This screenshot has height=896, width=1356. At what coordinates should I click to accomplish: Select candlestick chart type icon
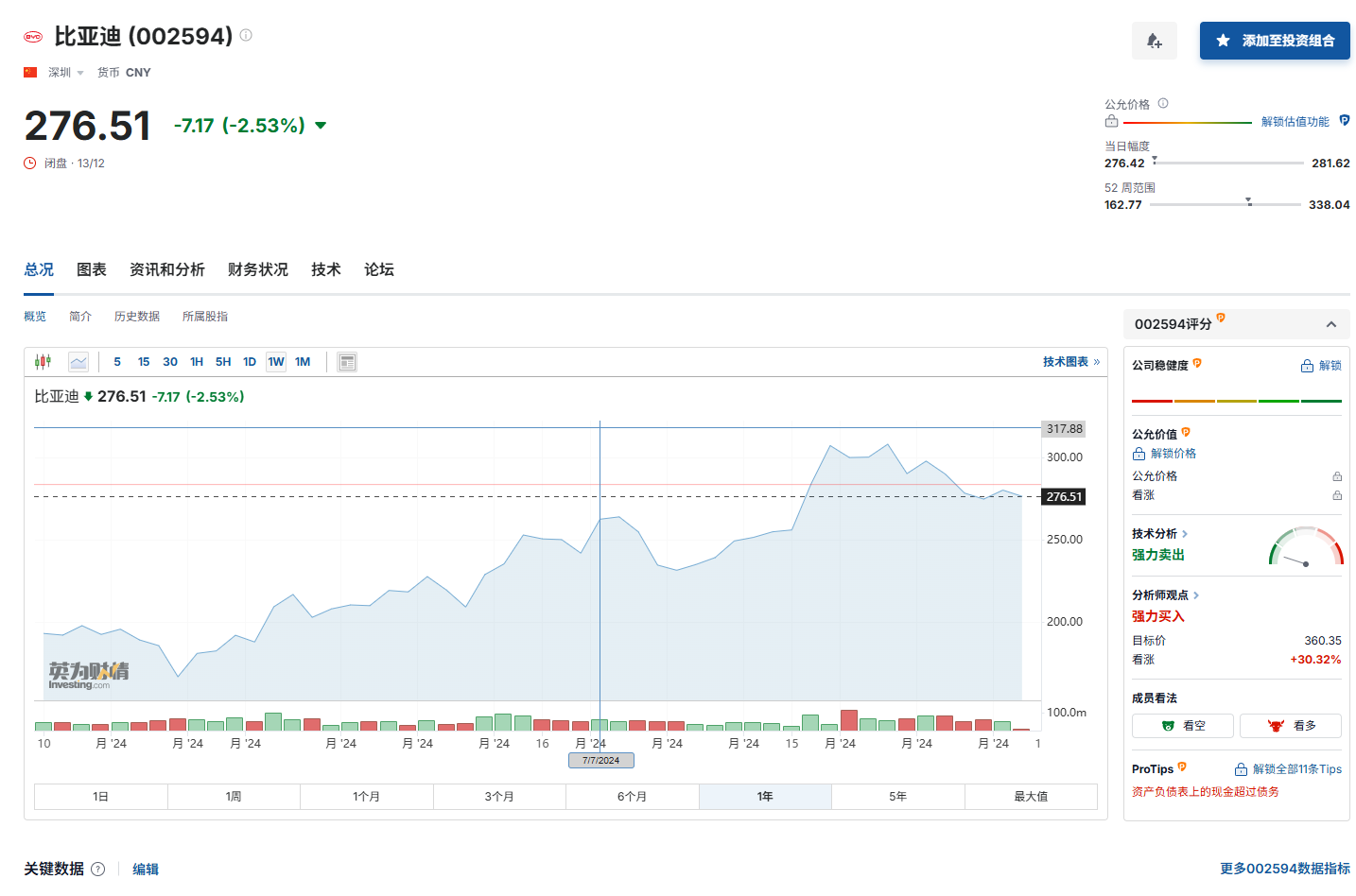click(x=43, y=362)
